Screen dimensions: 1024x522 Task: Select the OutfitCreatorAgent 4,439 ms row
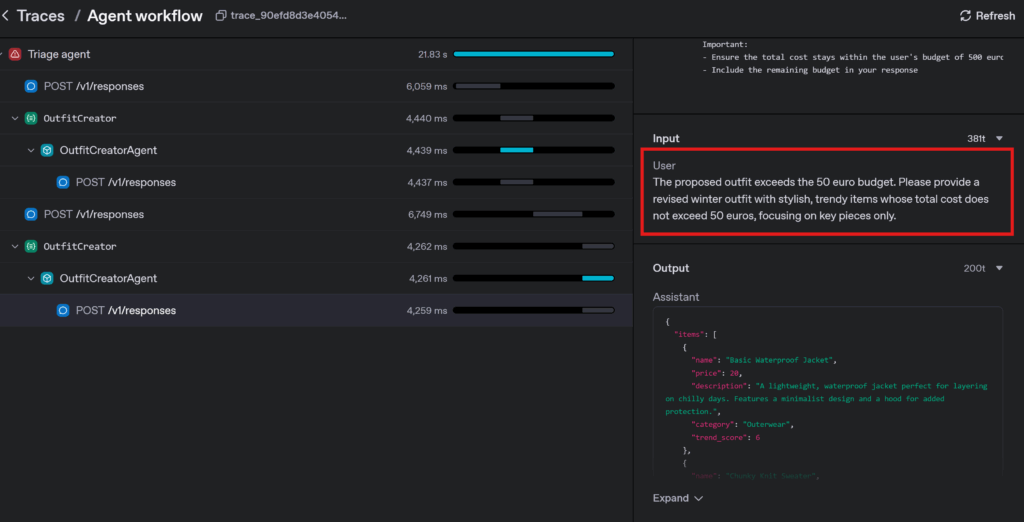[316, 150]
